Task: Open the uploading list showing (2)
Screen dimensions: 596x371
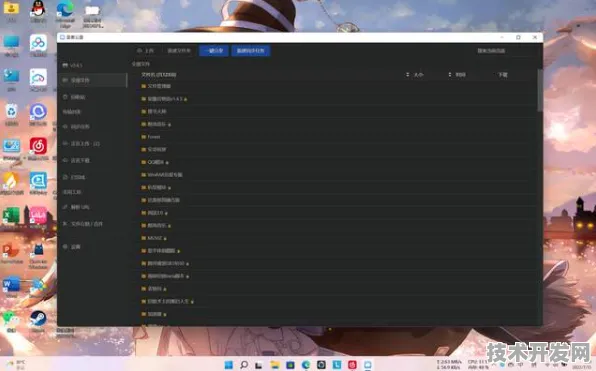Action: [81, 144]
